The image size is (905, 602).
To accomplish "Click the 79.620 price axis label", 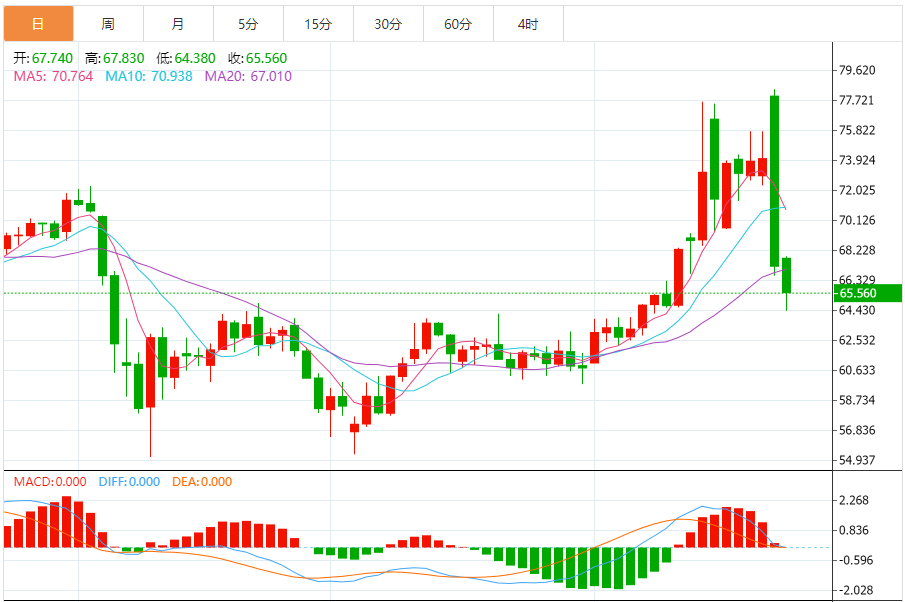I will [857, 70].
